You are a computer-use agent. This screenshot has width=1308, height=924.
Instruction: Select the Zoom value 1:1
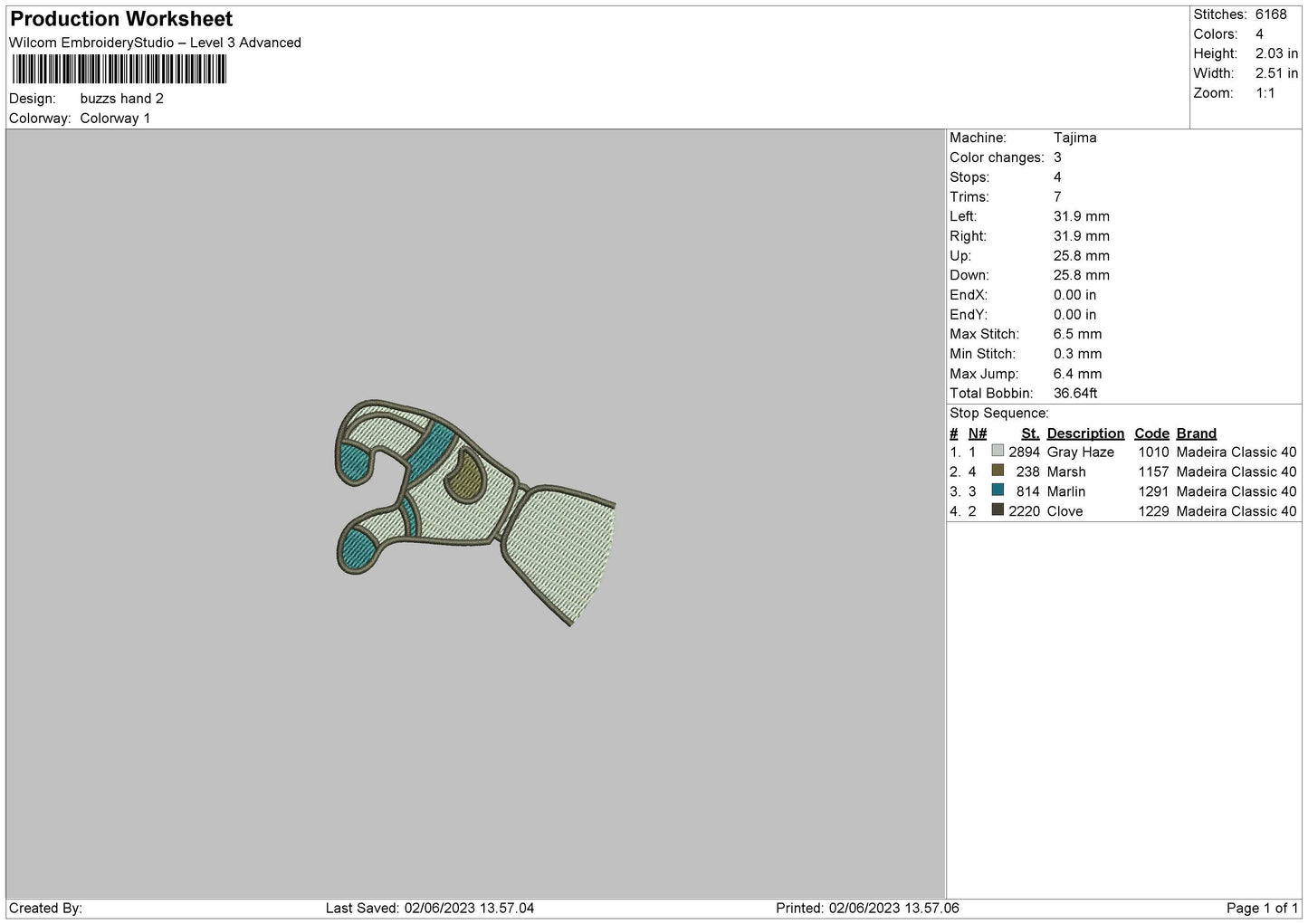[x=1265, y=93]
